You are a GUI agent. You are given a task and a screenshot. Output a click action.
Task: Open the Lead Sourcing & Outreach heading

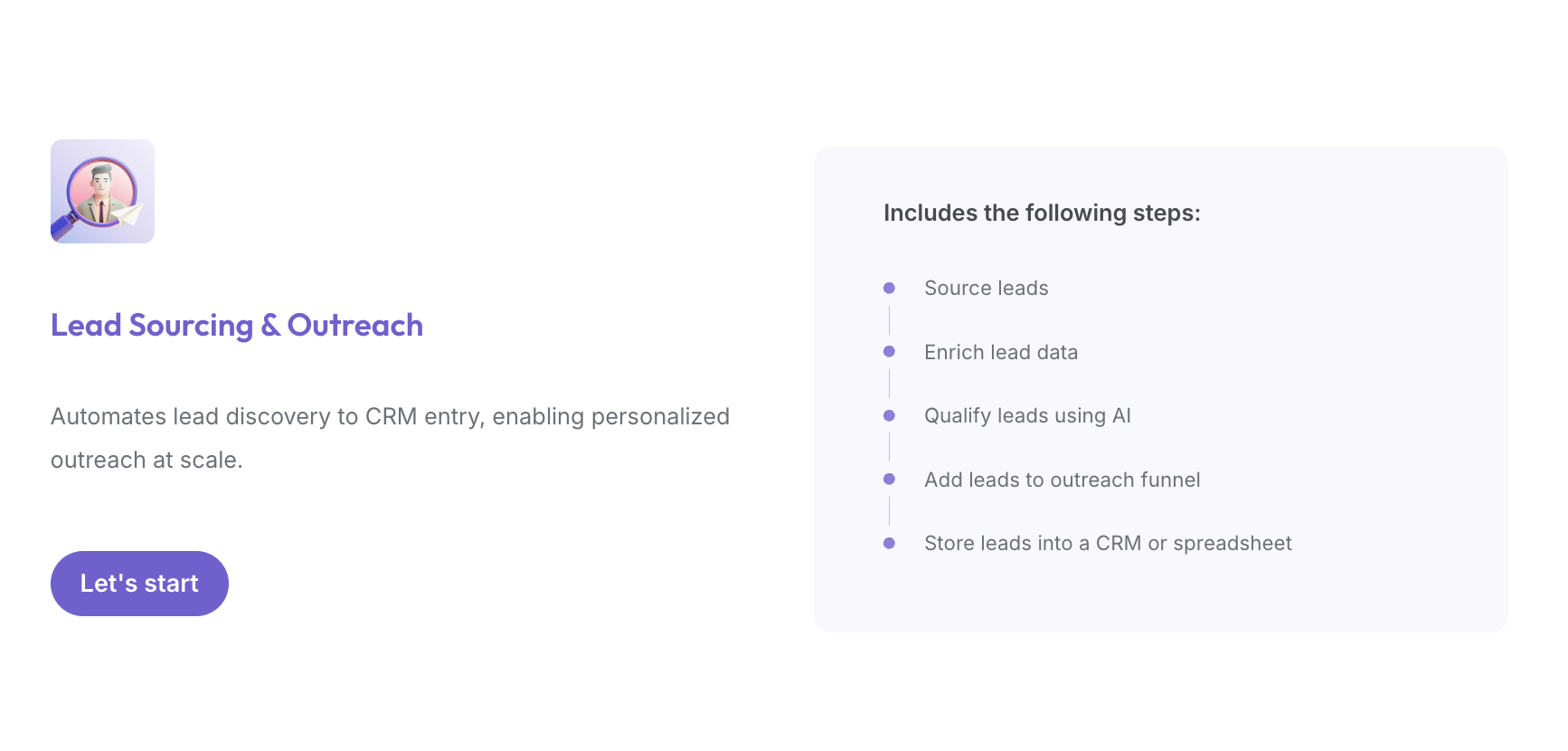237,326
